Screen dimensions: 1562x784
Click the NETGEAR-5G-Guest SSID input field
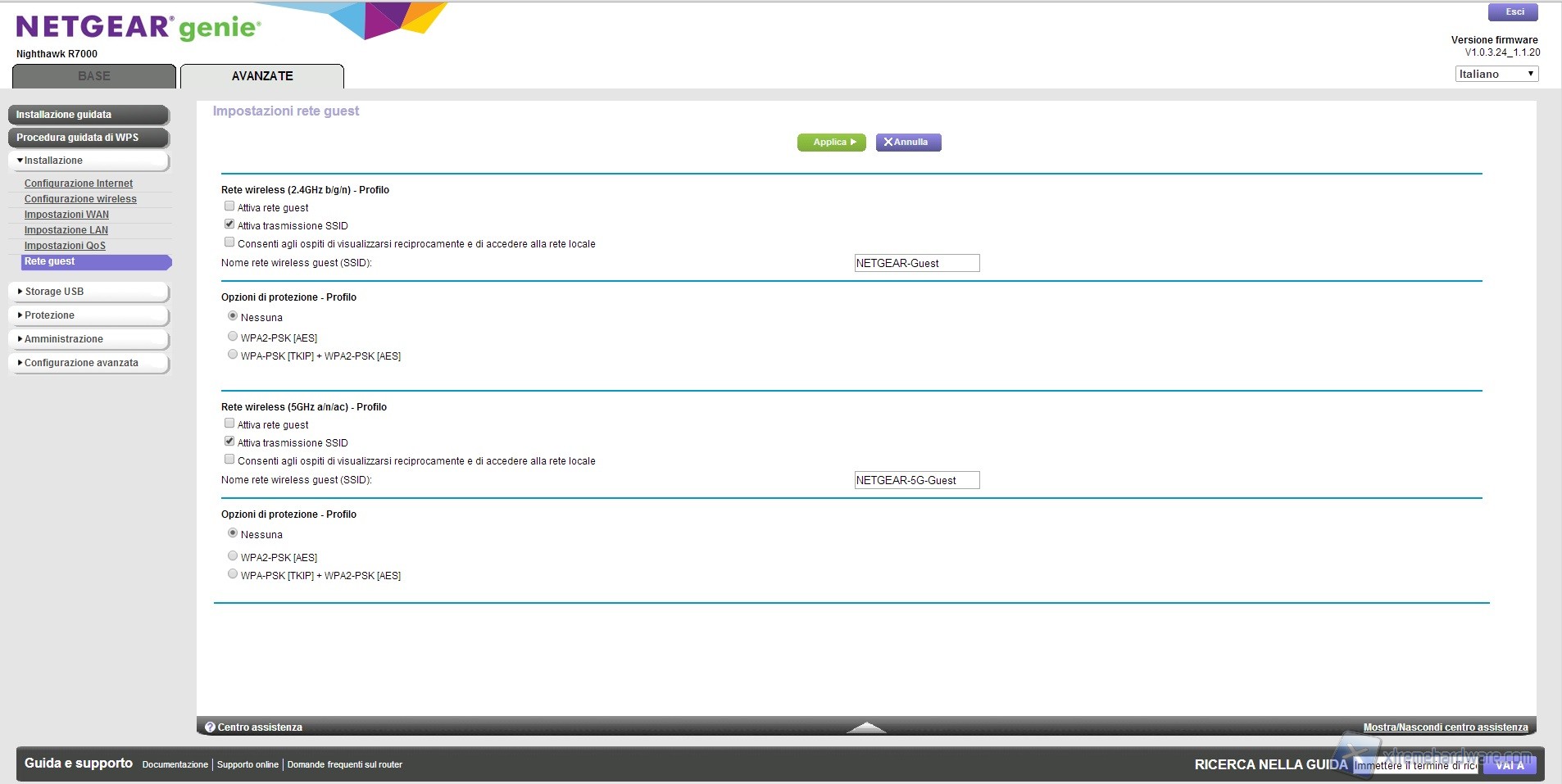[x=916, y=480]
